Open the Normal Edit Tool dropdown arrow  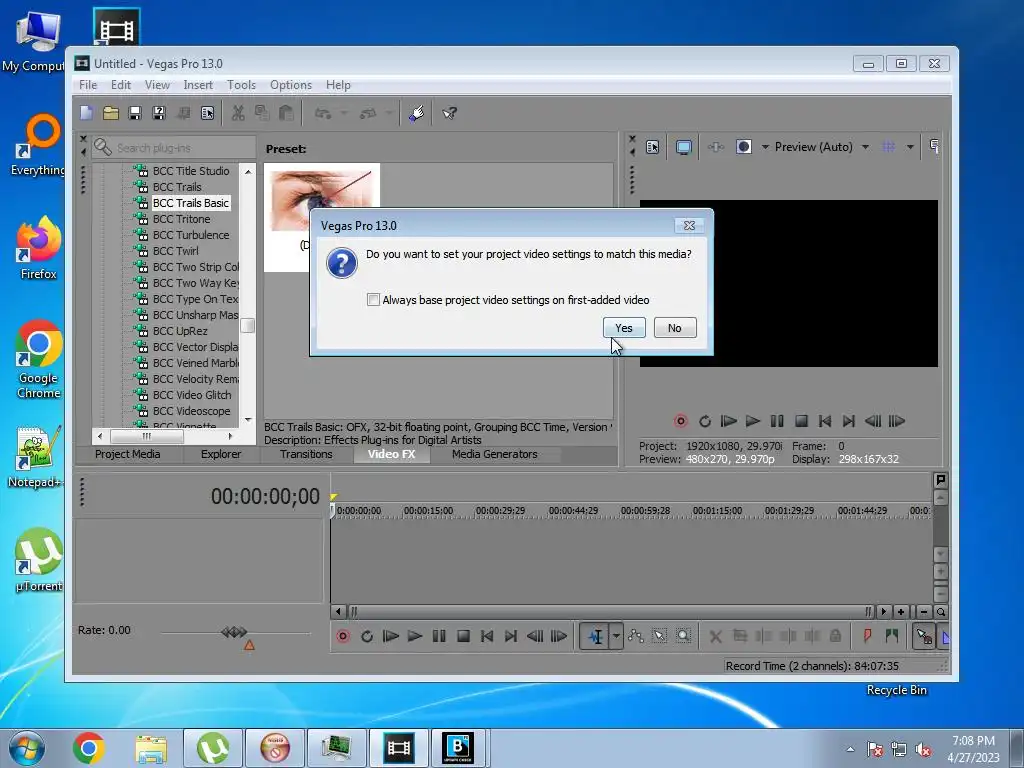(616, 636)
